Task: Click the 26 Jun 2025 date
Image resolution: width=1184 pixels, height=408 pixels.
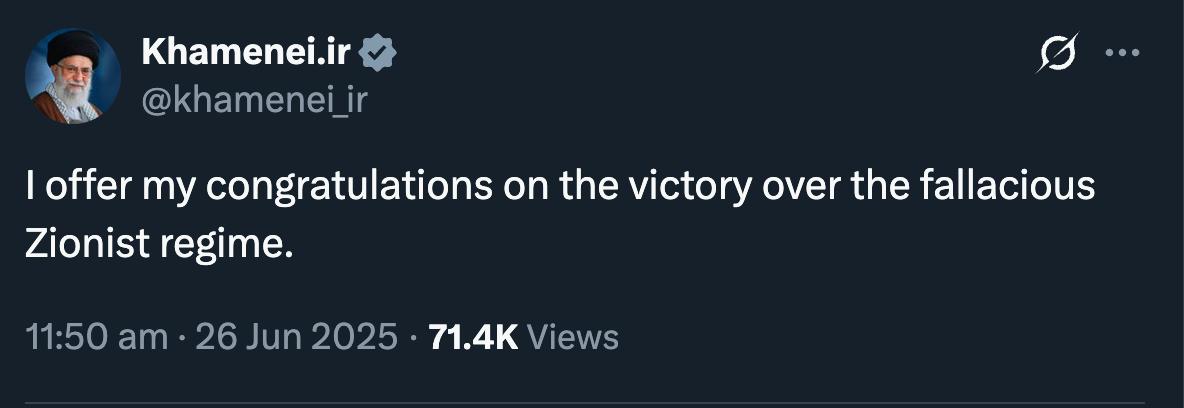Action: [x=297, y=337]
